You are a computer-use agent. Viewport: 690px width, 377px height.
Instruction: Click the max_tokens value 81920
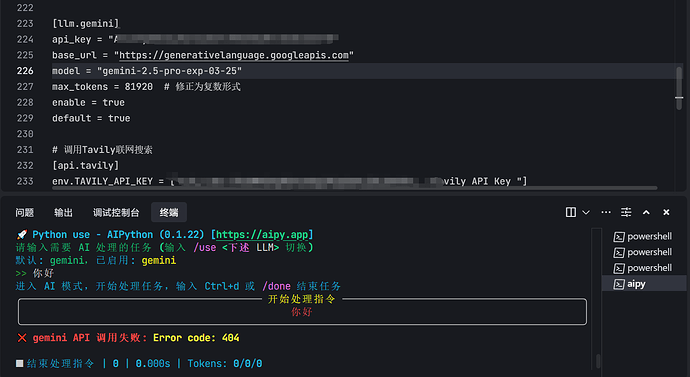(139, 87)
